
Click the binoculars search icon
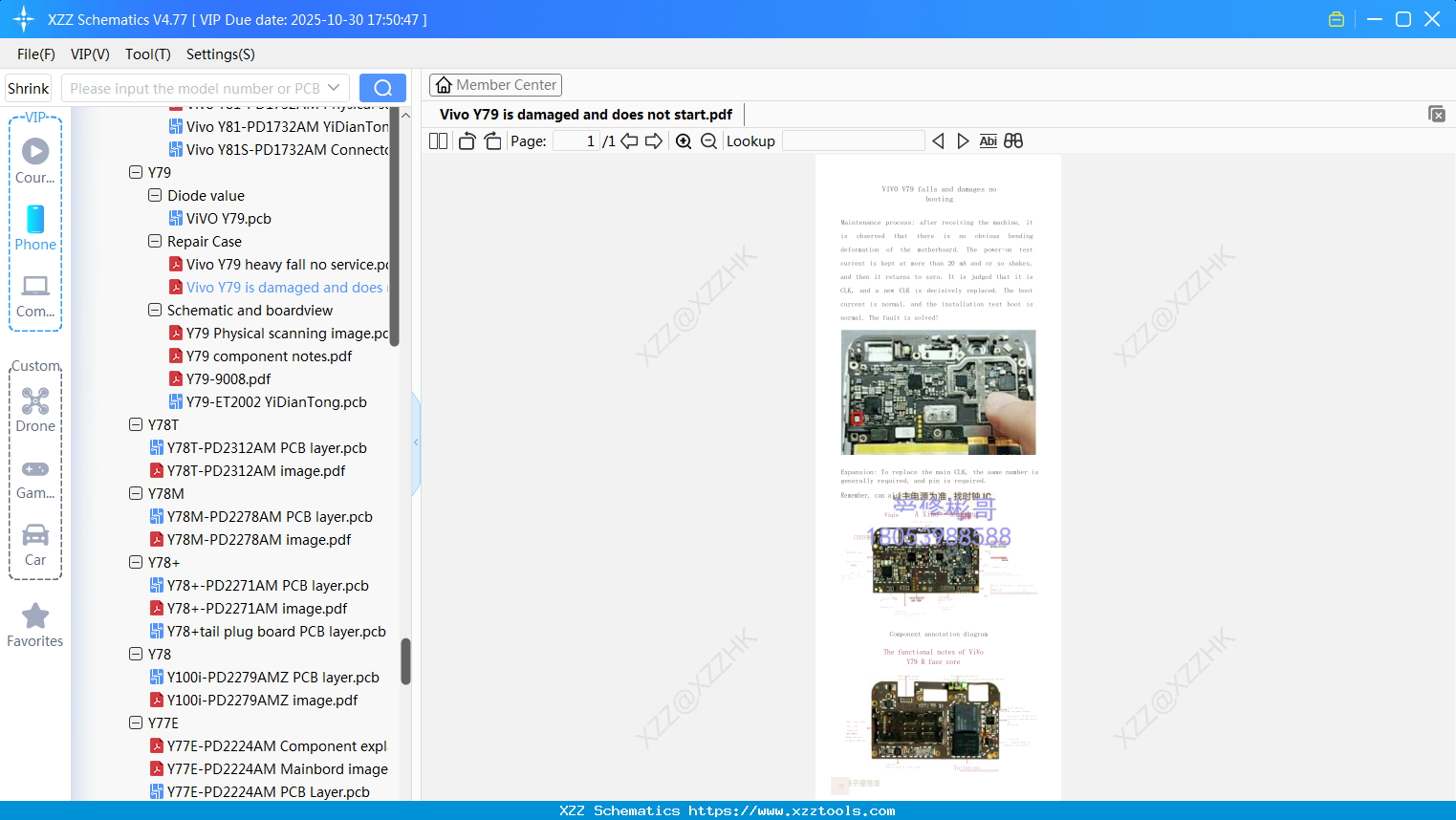[x=1013, y=141]
